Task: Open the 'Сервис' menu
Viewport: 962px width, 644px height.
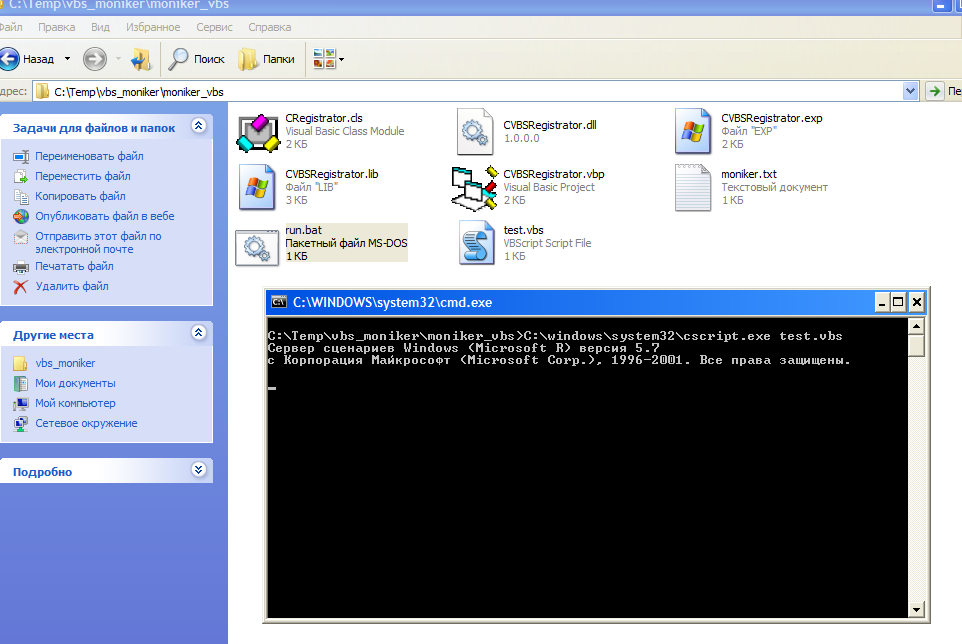Action: tap(214, 27)
